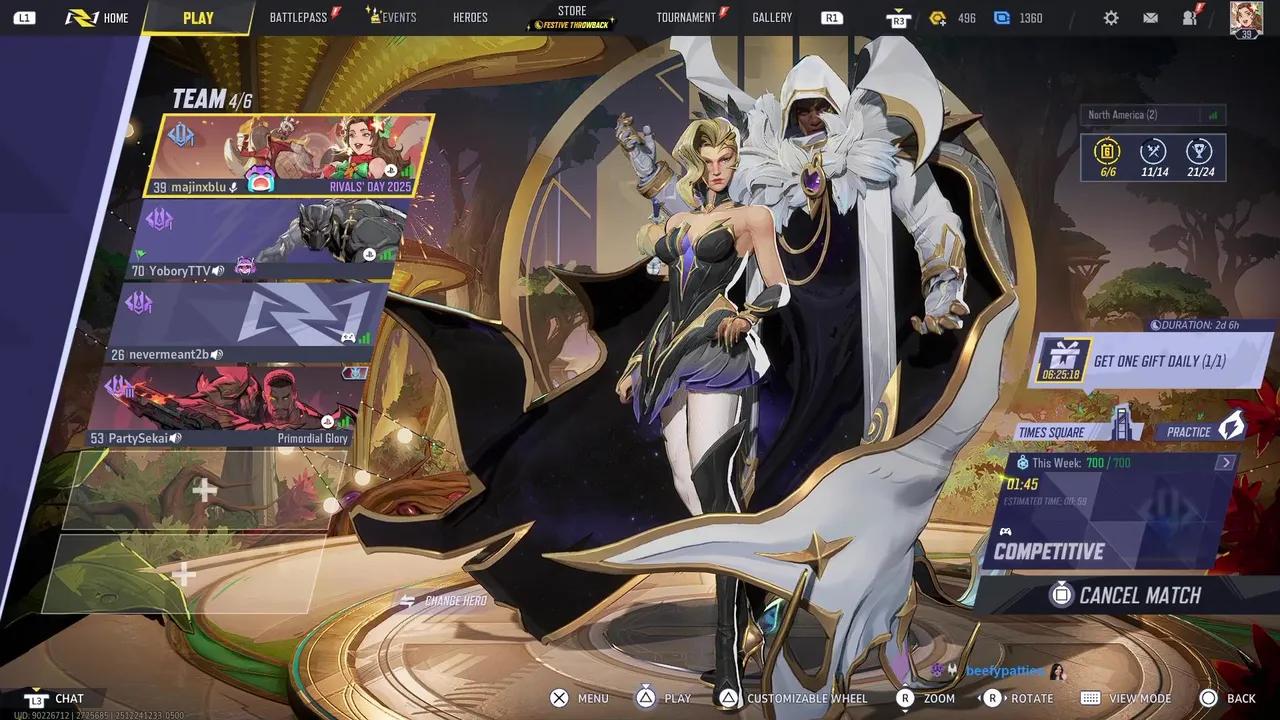Switch to the Heroes tab
Viewport: 1280px width, 720px height.
point(470,18)
